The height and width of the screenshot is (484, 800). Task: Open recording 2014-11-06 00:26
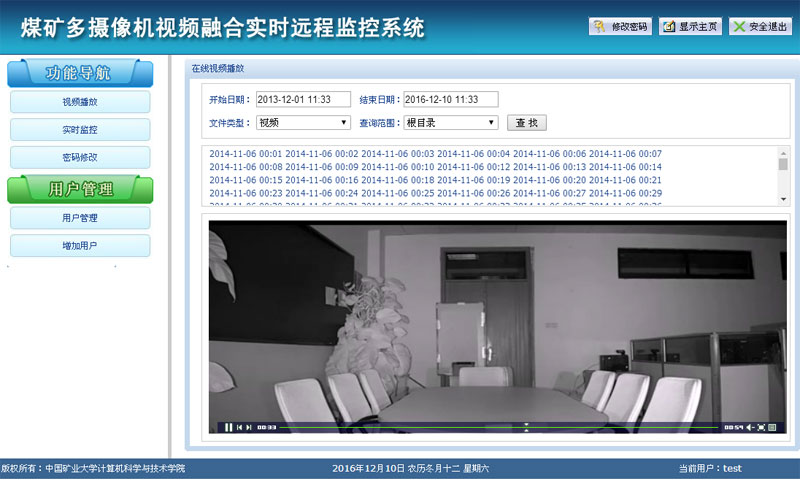point(473,193)
